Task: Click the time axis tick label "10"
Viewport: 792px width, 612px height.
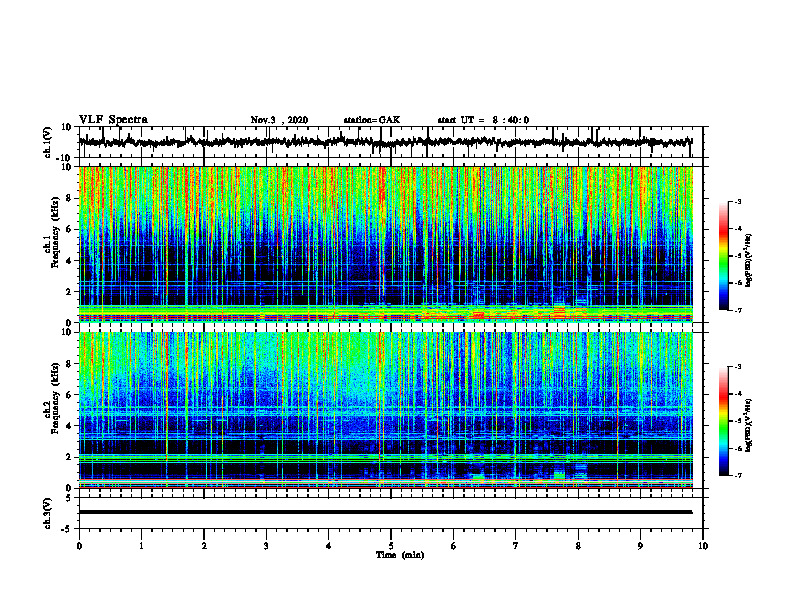Action: [x=703, y=546]
